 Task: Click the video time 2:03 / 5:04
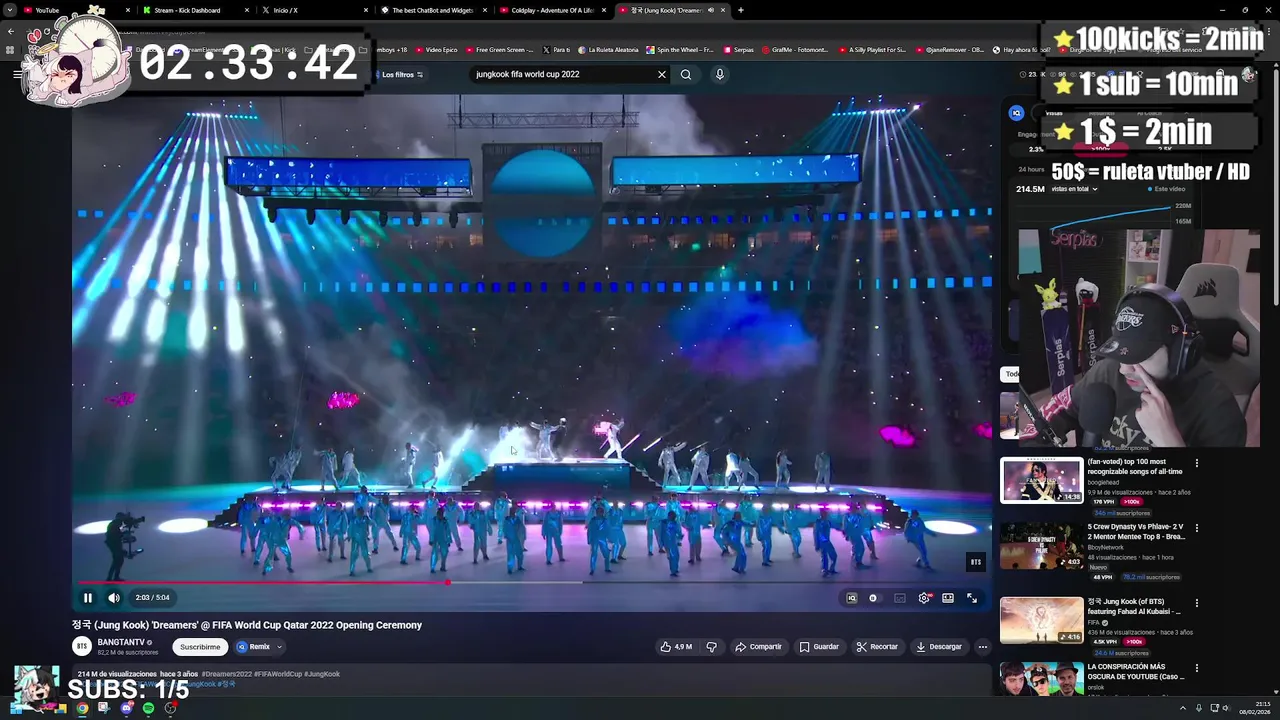152,598
